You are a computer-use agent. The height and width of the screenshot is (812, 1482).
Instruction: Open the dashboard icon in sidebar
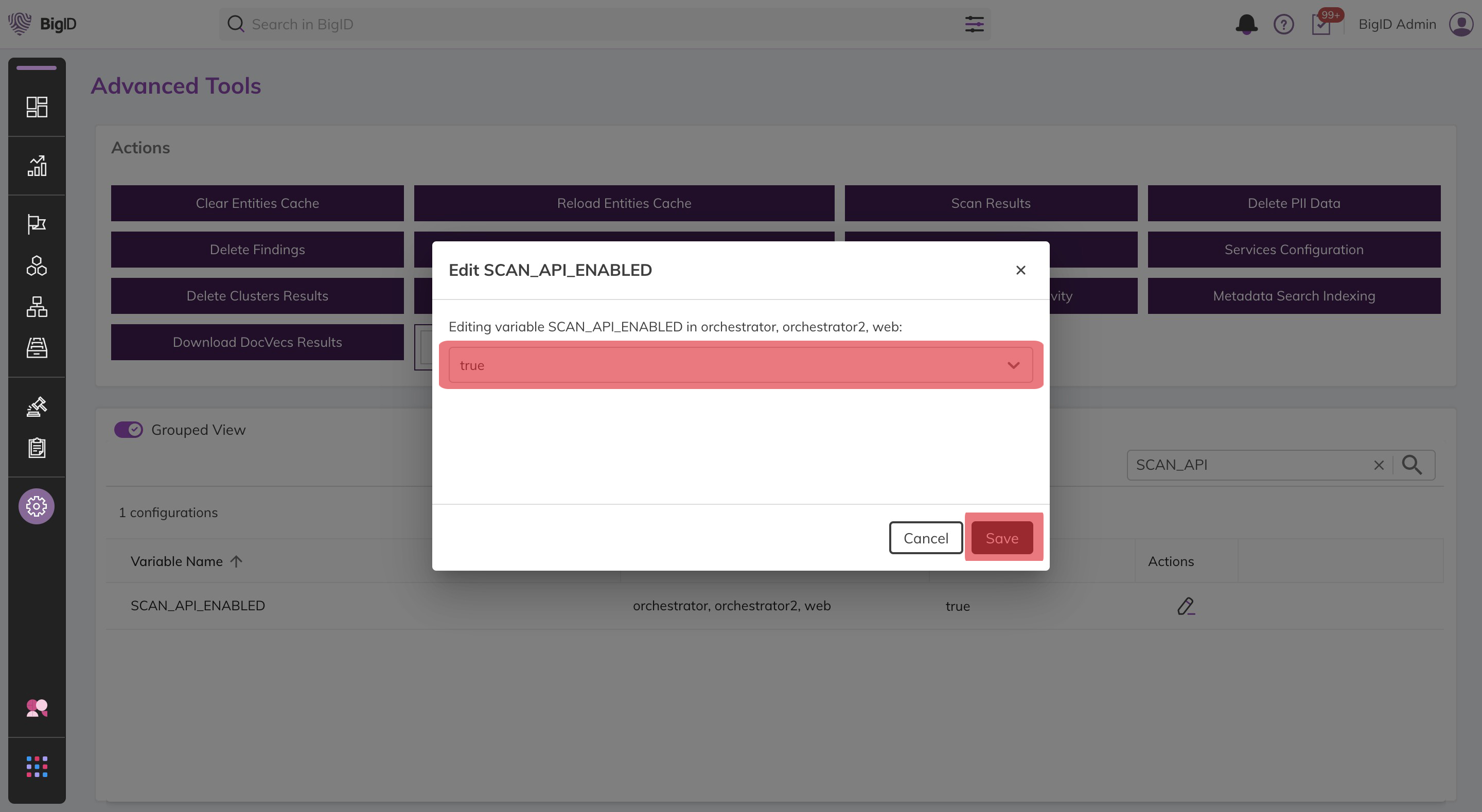pos(37,107)
